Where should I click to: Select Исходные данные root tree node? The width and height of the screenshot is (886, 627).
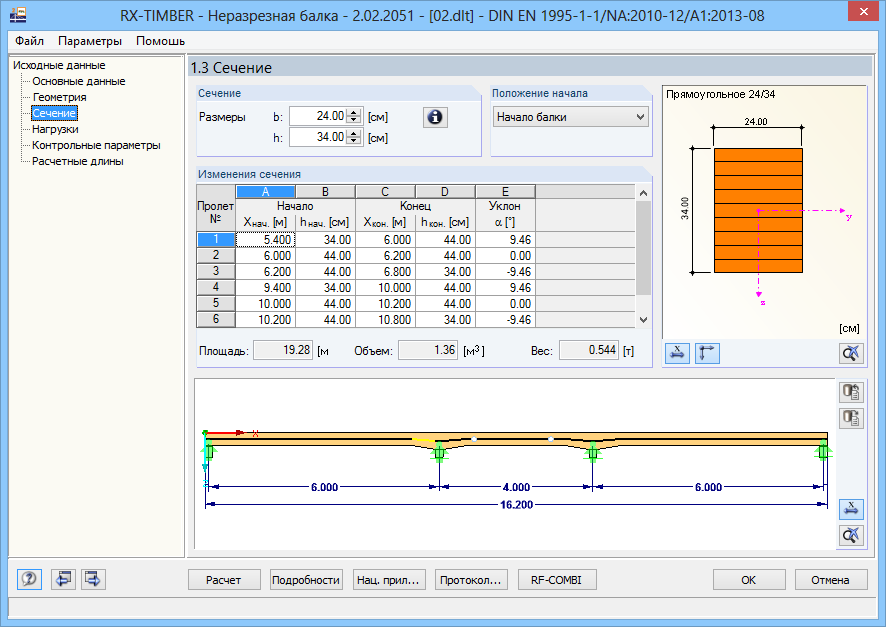coord(59,65)
